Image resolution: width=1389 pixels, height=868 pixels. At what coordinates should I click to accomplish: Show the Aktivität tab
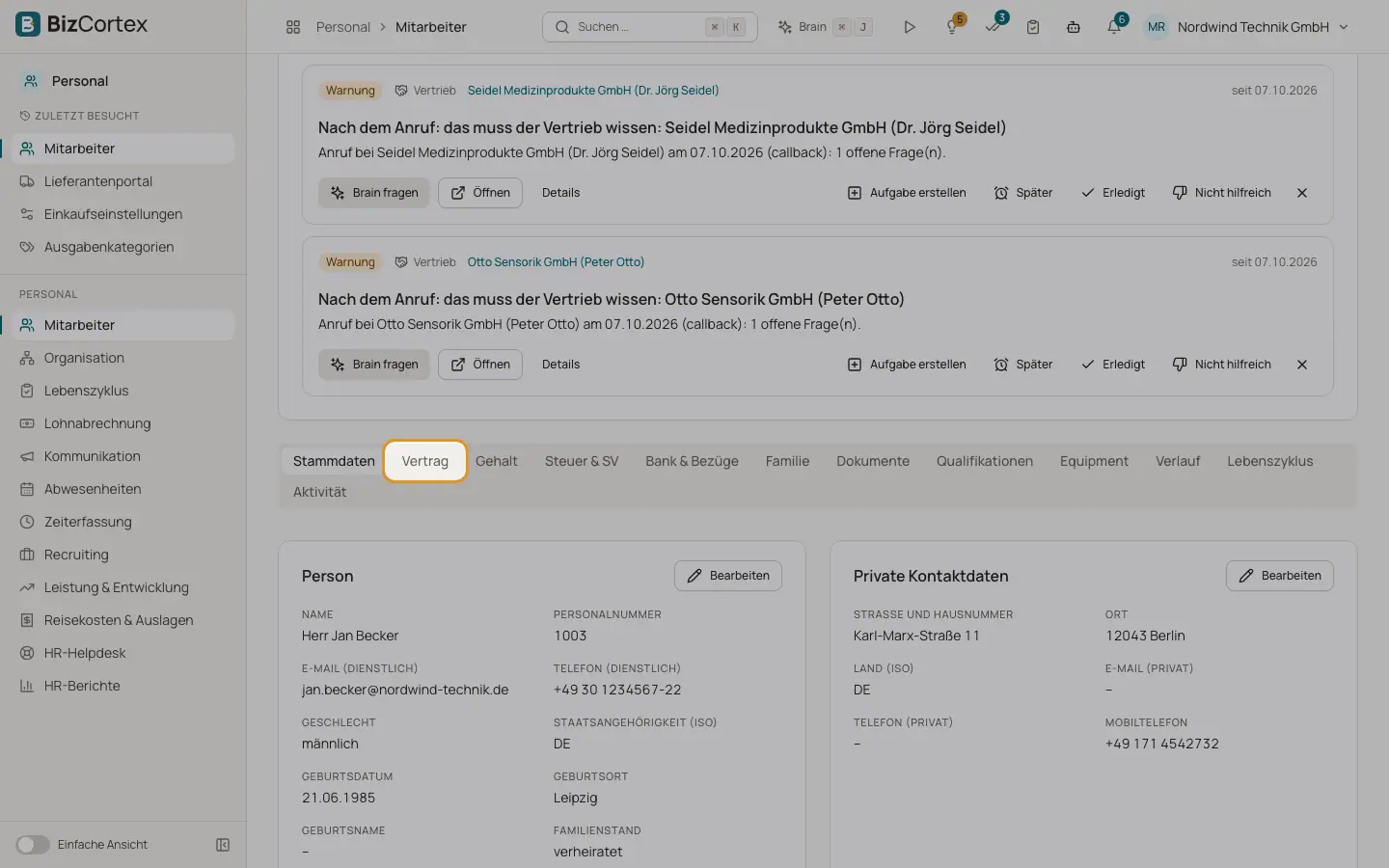pos(319,492)
